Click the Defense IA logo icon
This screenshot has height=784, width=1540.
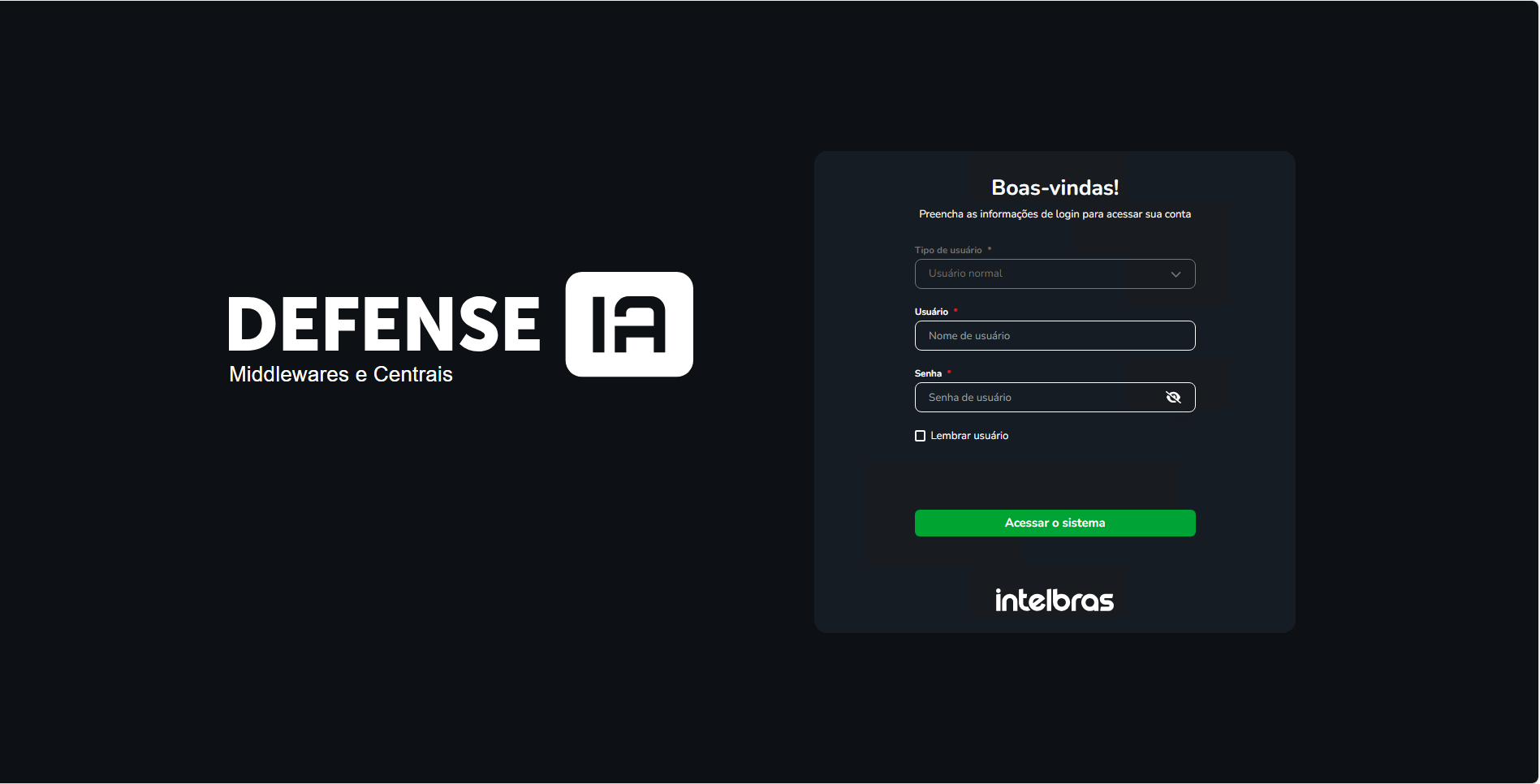(x=629, y=325)
